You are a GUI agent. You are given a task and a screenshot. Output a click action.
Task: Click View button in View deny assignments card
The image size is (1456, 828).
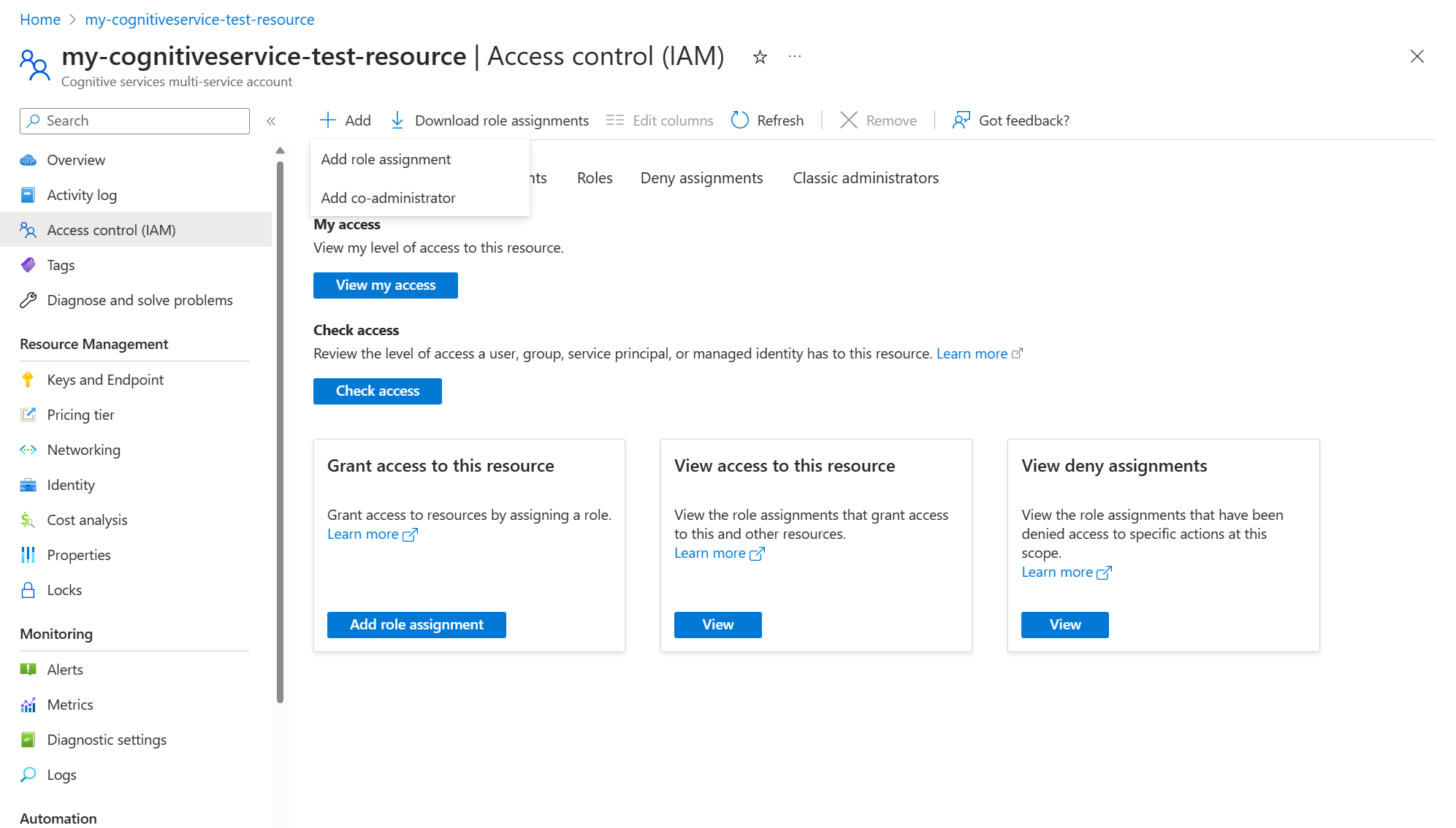point(1065,625)
